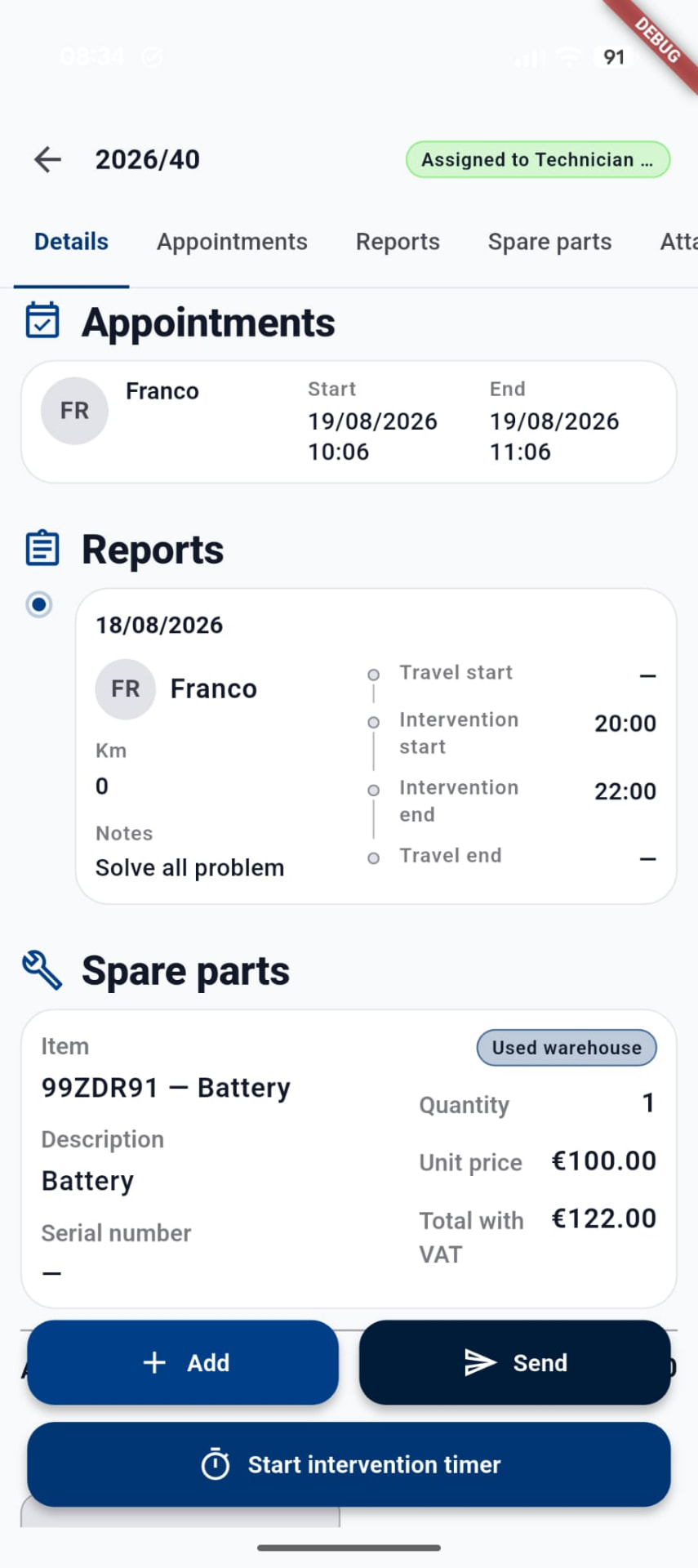The height and width of the screenshot is (1568, 698).
Task: Open the Assigned to Technician status chip
Action: (538, 159)
